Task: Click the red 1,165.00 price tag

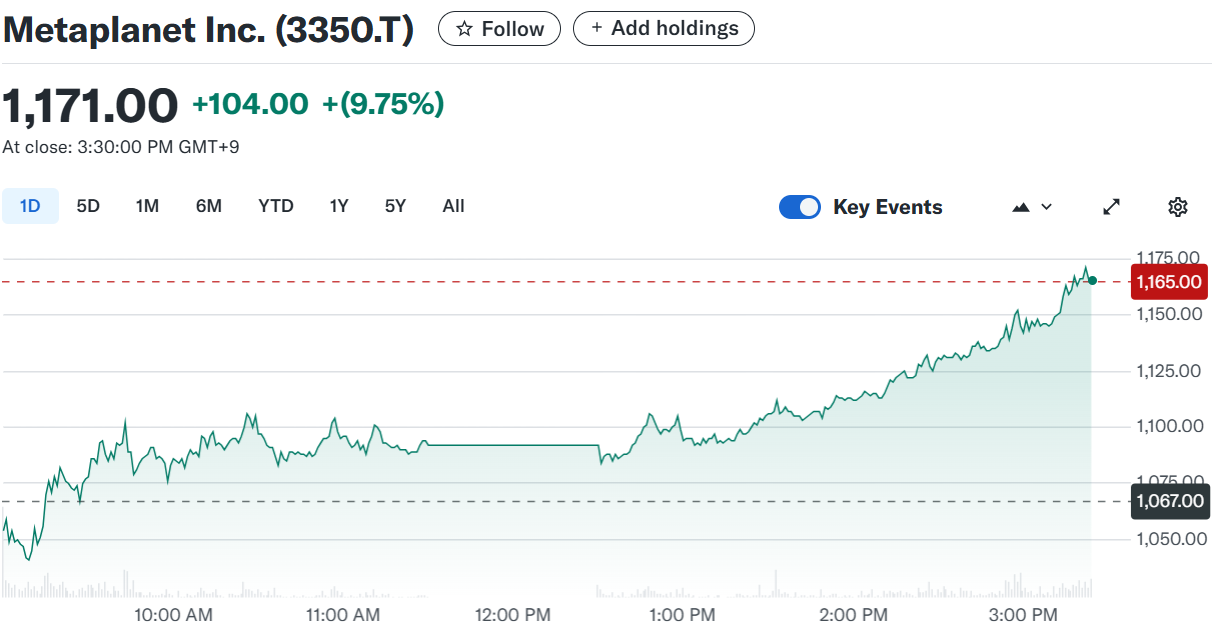Action: (1169, 282)
